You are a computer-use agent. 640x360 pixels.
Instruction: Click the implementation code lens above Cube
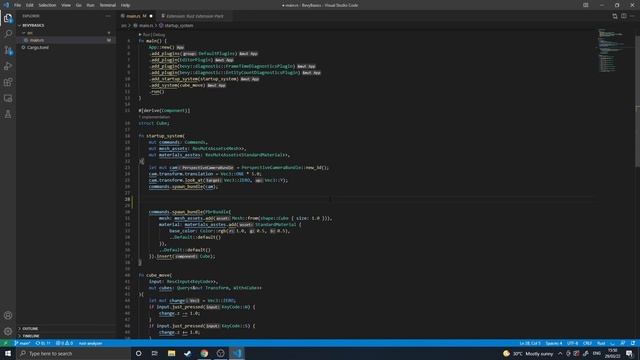(154, 117)
